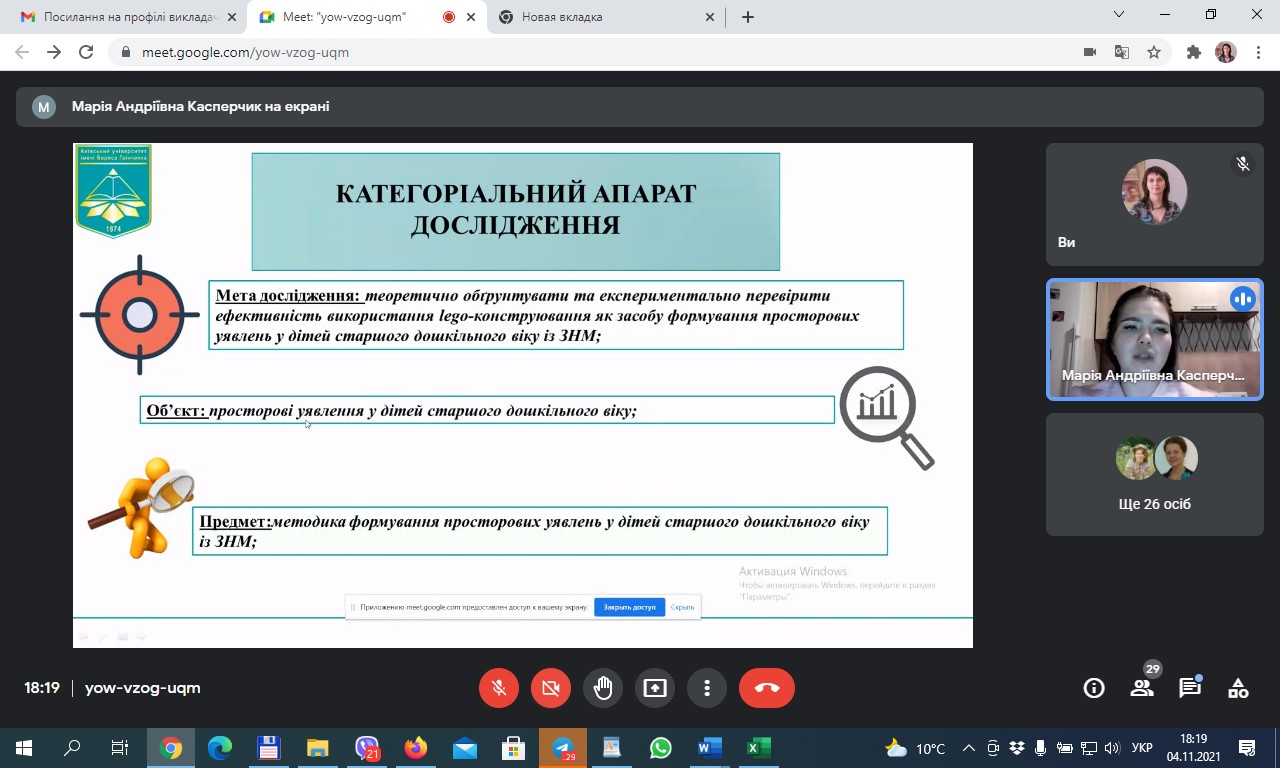This screenshot has width=1280, height=768.
Task: Open the in-call chat panel
Action: (x=1189, y=687)
